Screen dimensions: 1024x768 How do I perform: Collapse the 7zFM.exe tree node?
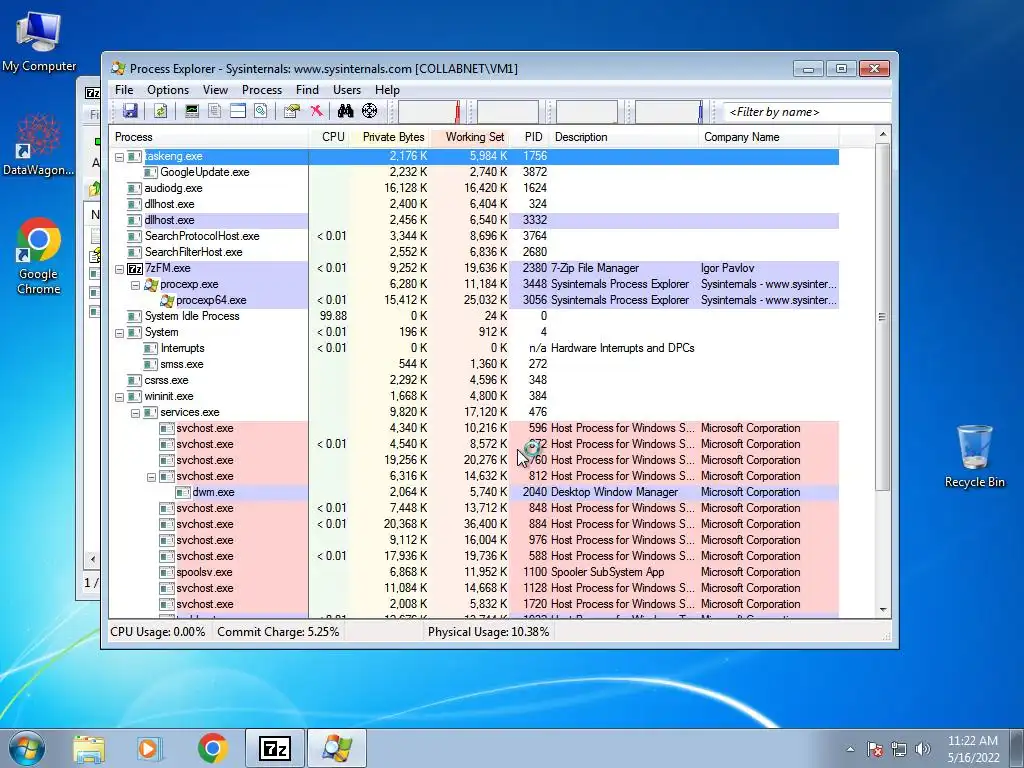tap(120, 269)
